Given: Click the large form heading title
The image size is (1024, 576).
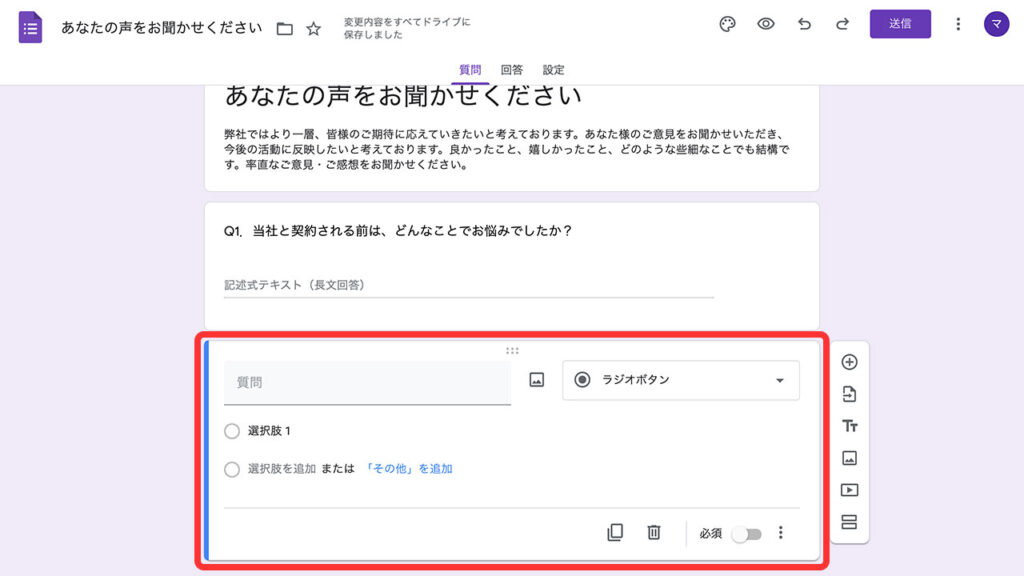Looking at the screenshot, I should point(403,96).
